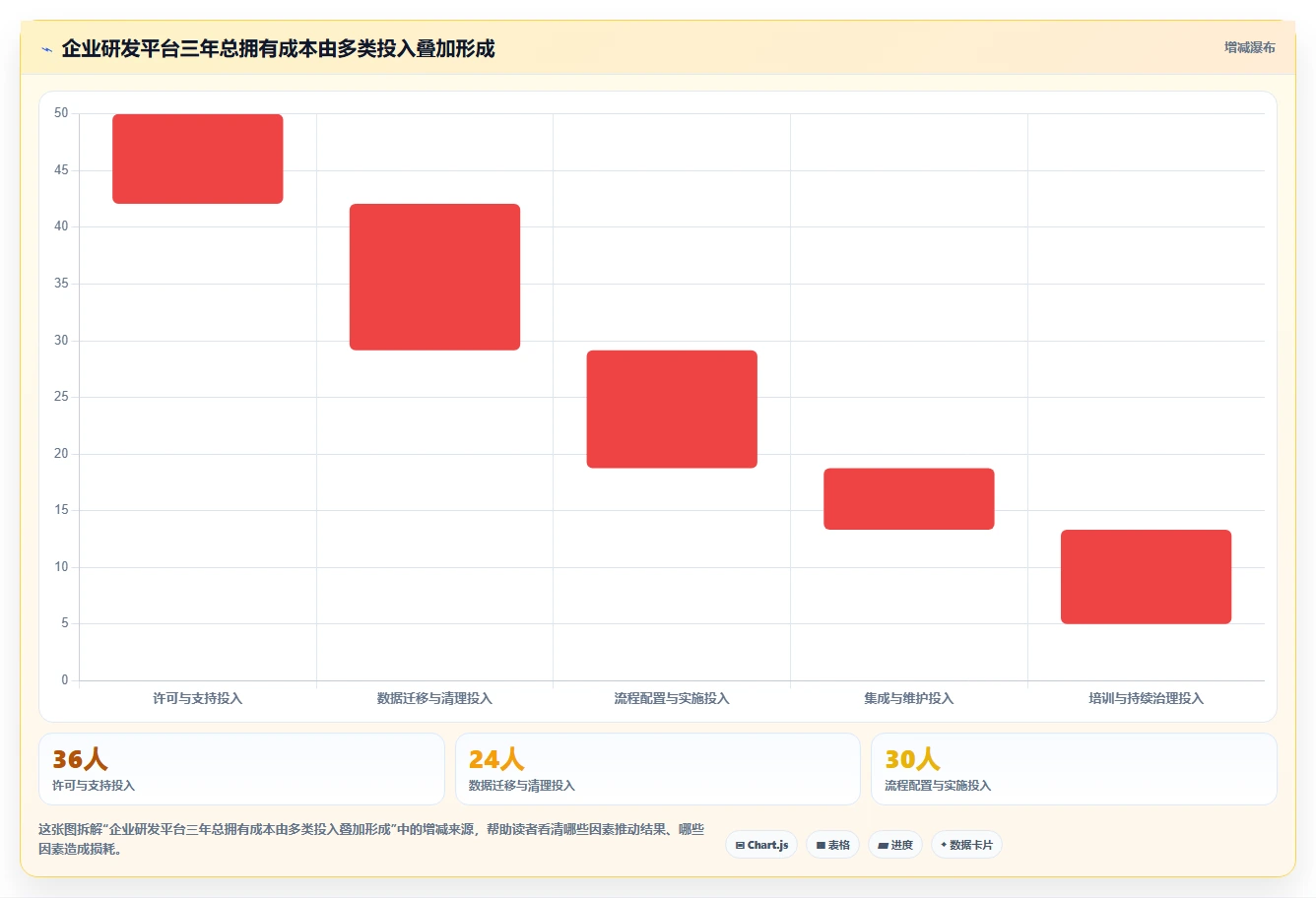The width and height of the screenshot is (1316, 898).
Task: Click x-axis label 许可与支持投入
Action: (197, 698)
